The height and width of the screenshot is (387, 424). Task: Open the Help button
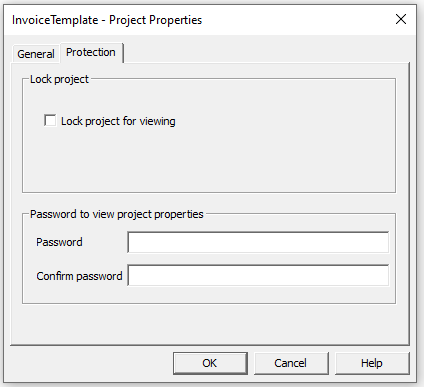coord(372,363)
